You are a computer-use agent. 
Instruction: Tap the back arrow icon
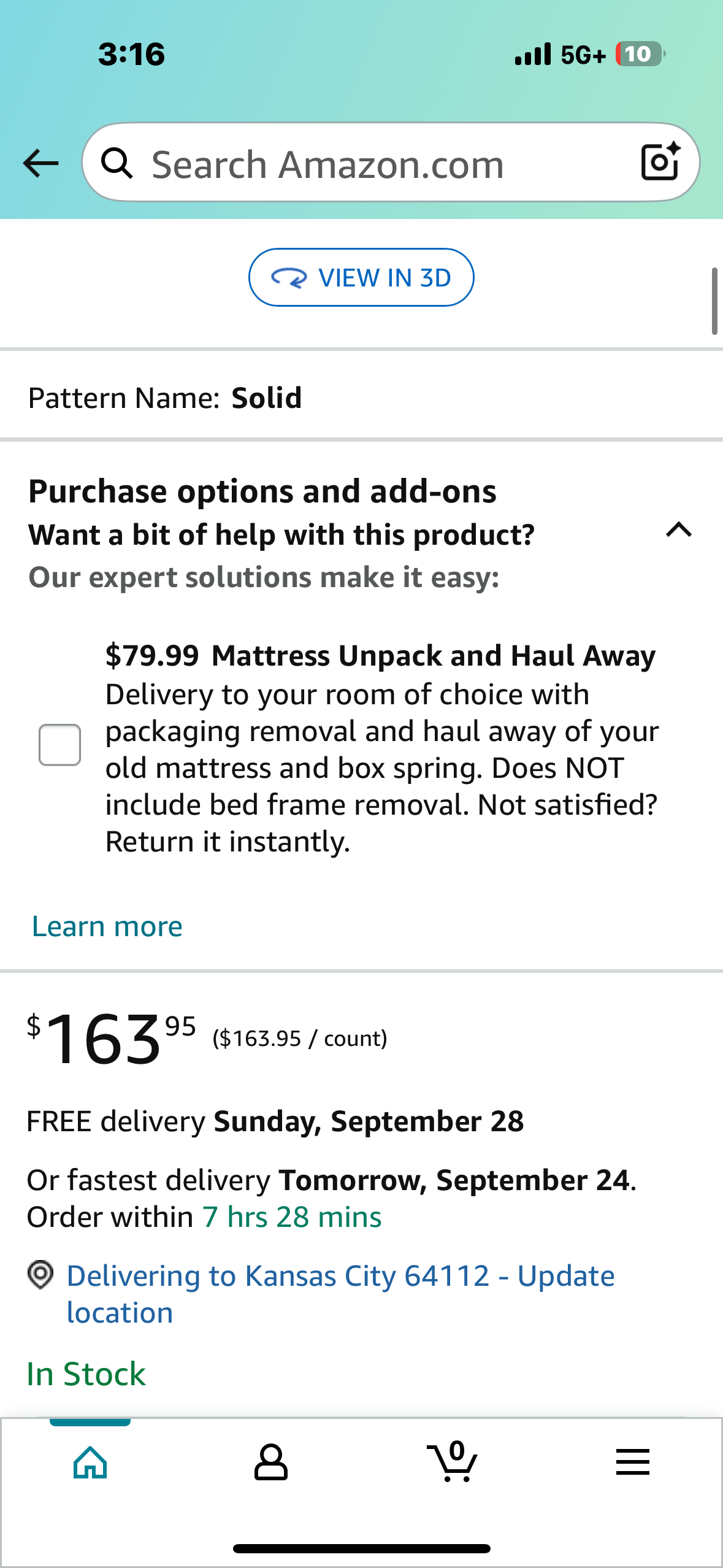coord(40,163)
